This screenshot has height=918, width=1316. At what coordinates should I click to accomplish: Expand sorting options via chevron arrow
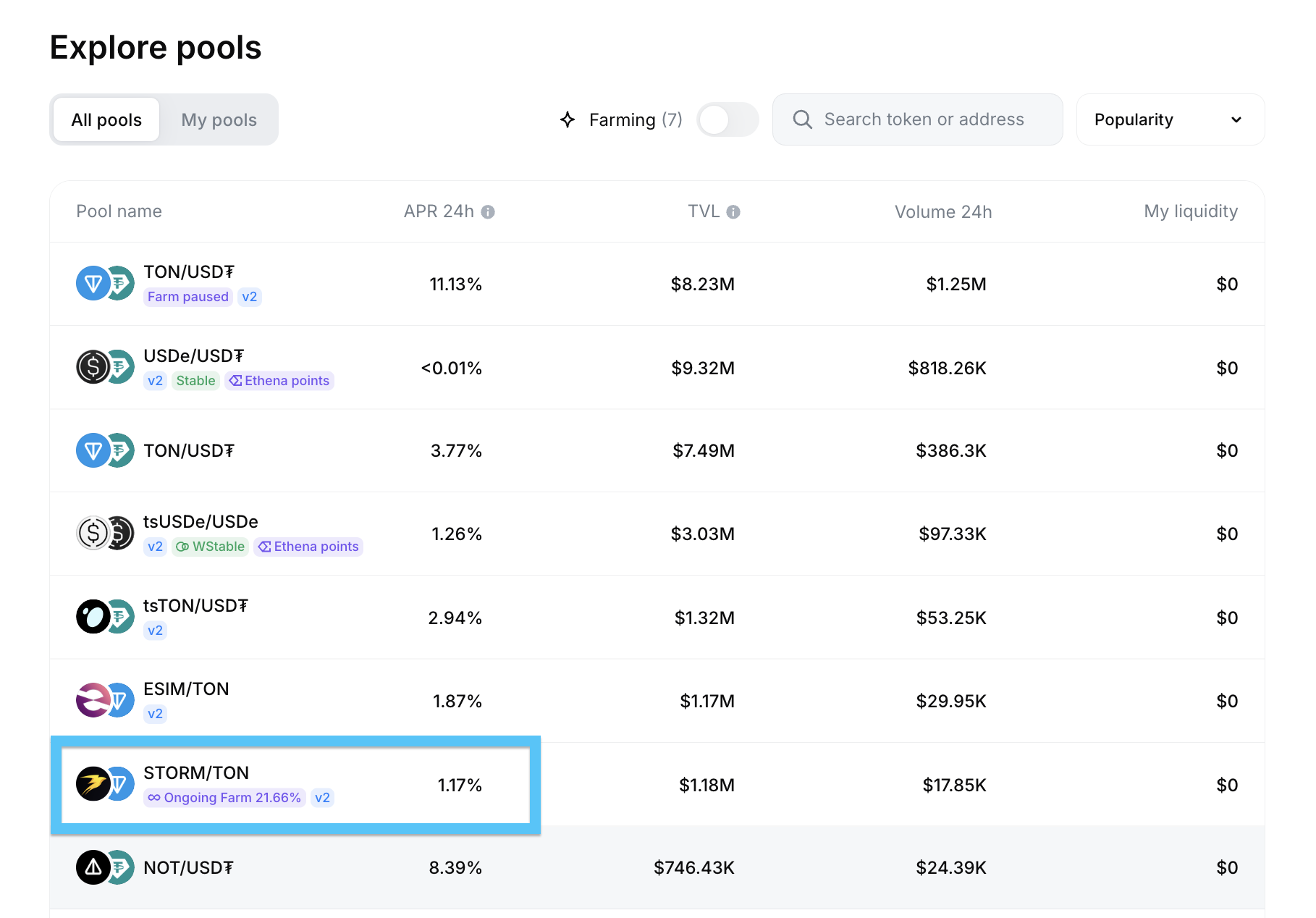pos(1236,119)
